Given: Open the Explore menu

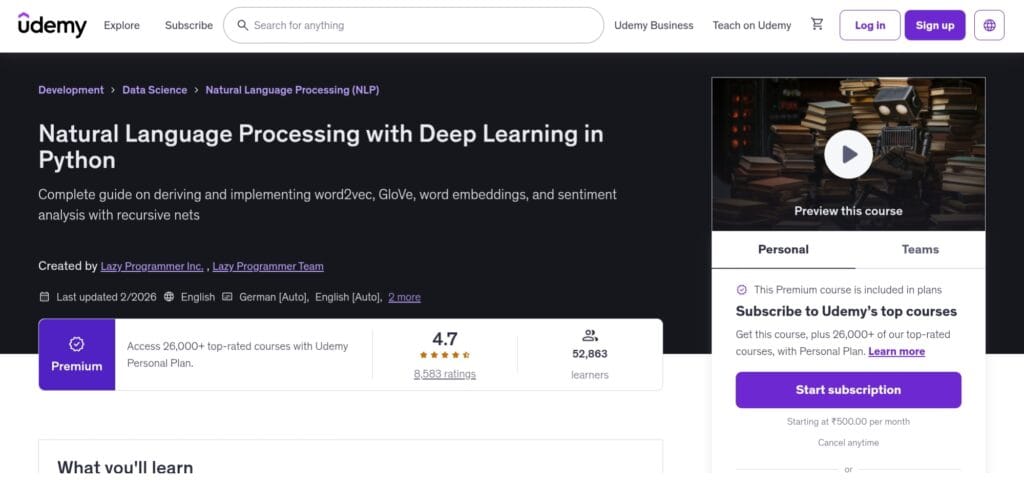Looking at the screenshot, I should click(x=121, y=25).
